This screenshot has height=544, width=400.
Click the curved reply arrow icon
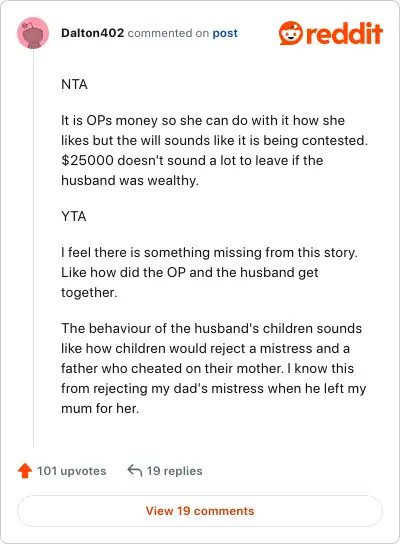pyautogui.click(x=135, y=471)
